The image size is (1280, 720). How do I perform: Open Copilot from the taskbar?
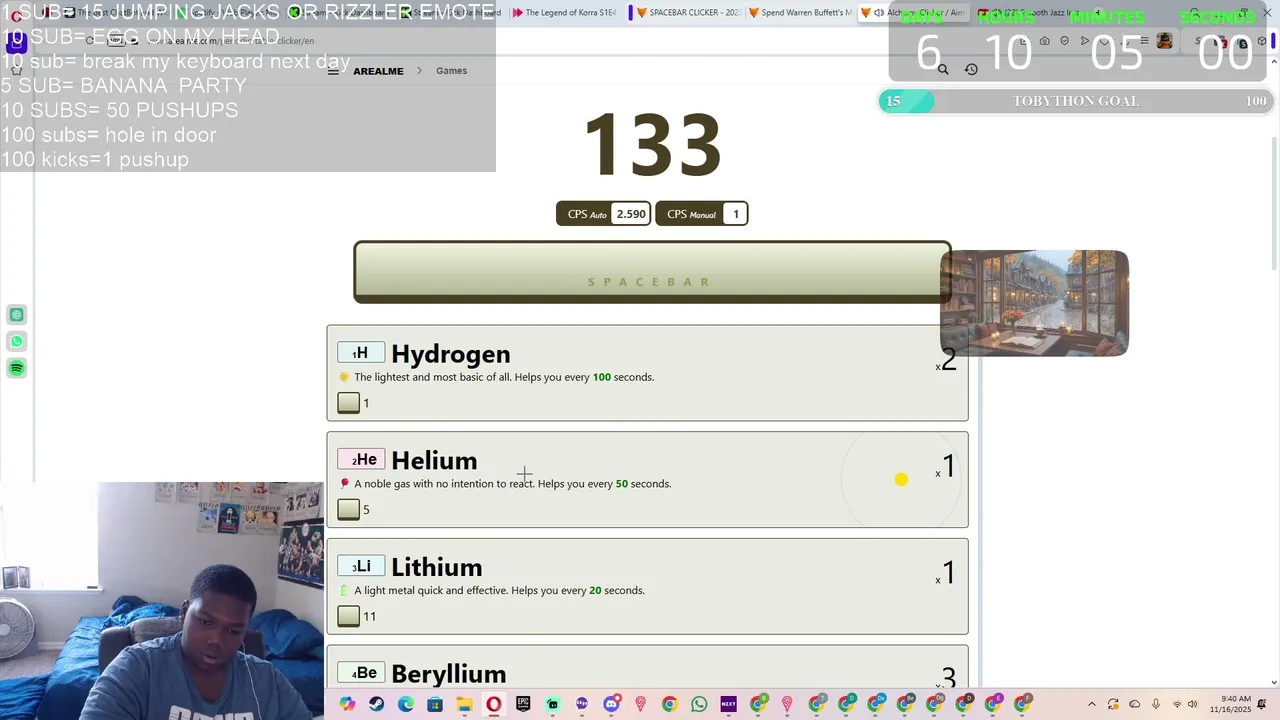[347, 704]
